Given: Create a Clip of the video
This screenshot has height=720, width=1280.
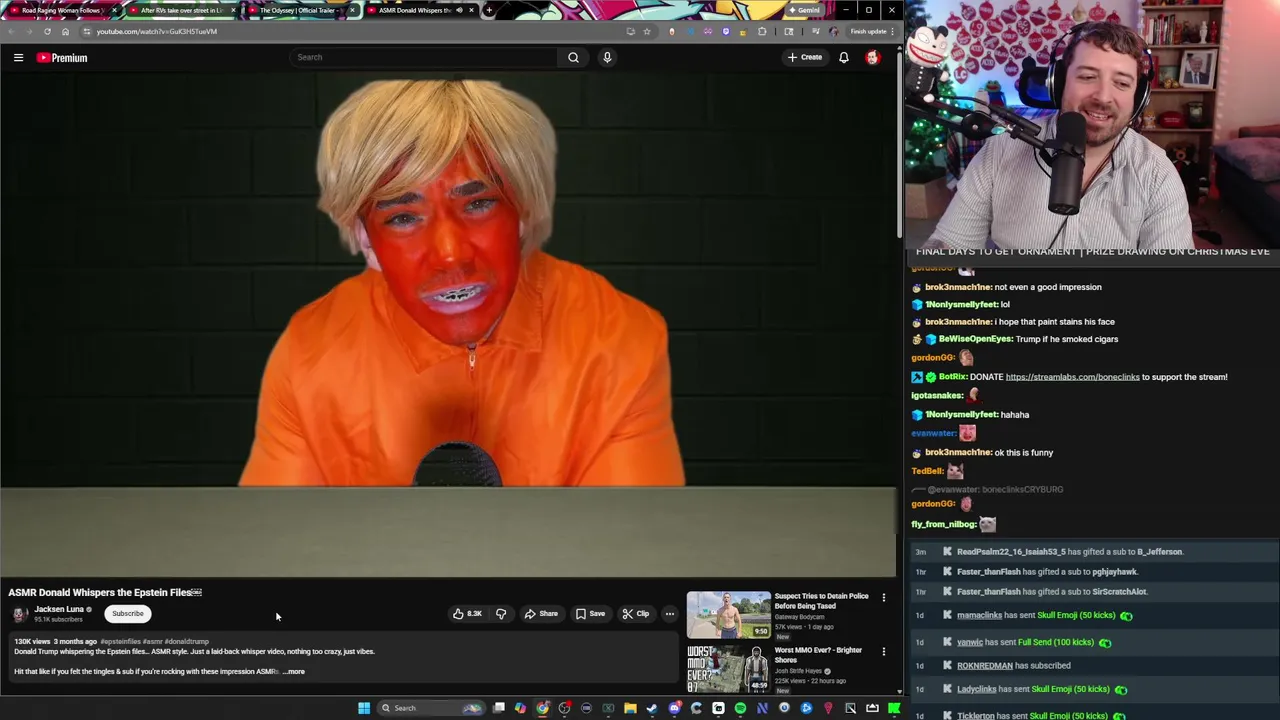Looking at the screenshot, I should 635,614.
